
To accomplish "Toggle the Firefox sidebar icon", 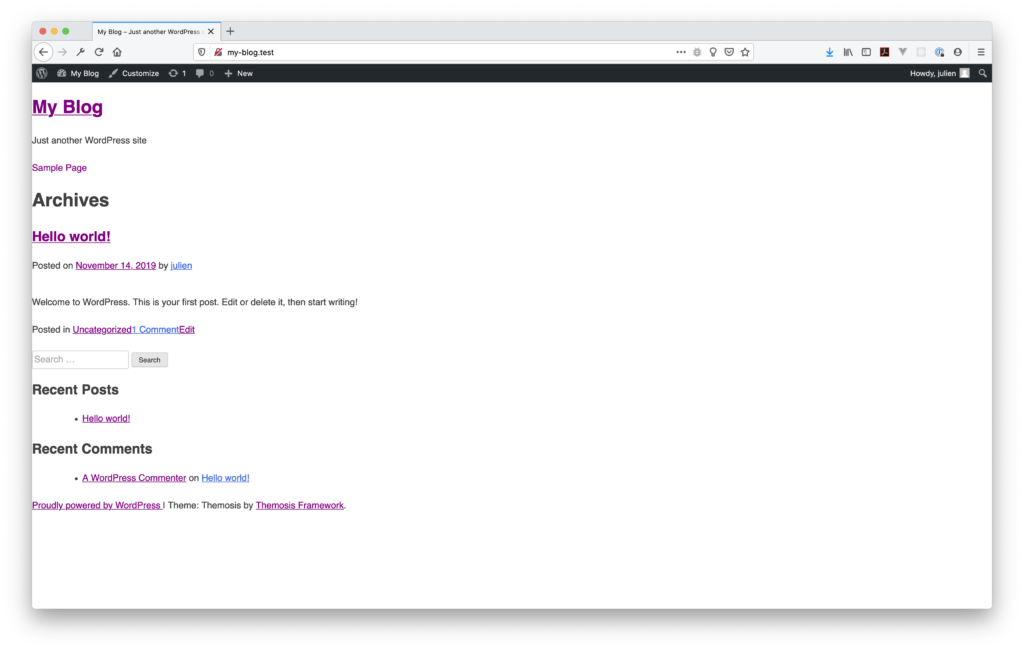I will tap(866, 51).
